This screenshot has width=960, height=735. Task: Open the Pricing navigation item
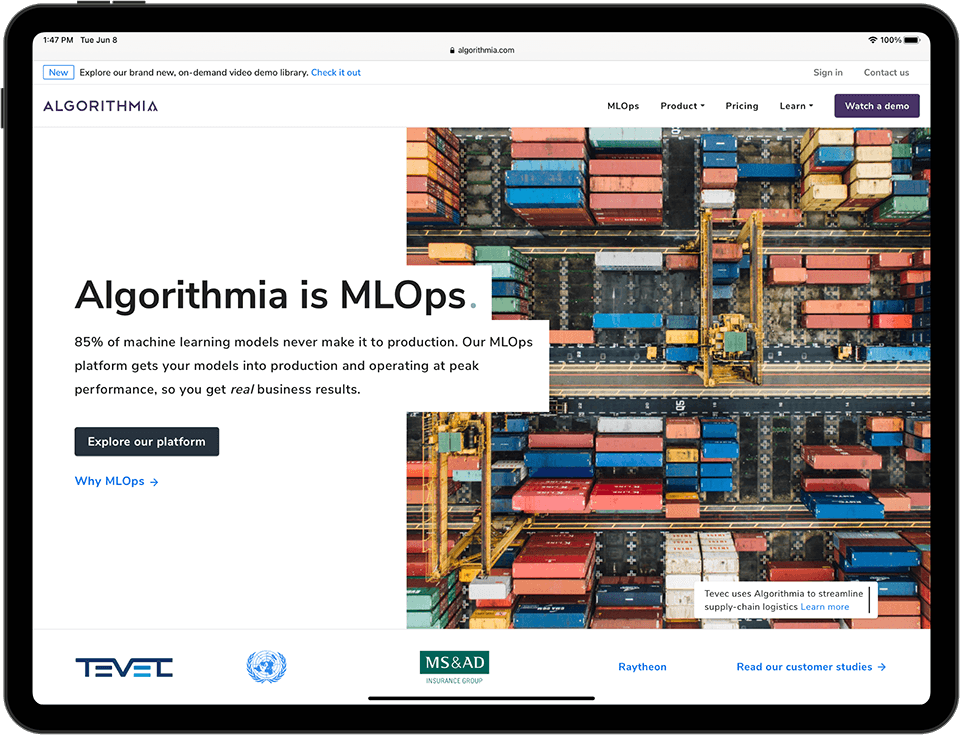741,106
